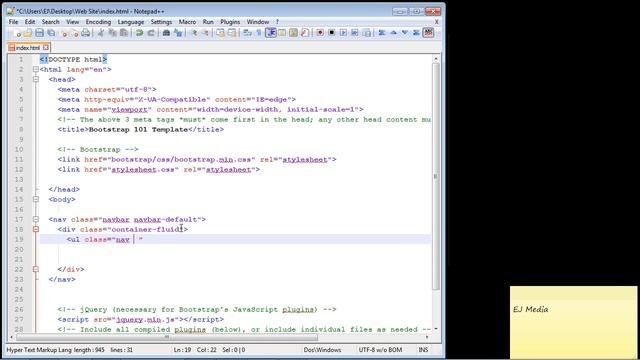Toggle the highlighted Indent Guide icon

(x=271, y=33)
